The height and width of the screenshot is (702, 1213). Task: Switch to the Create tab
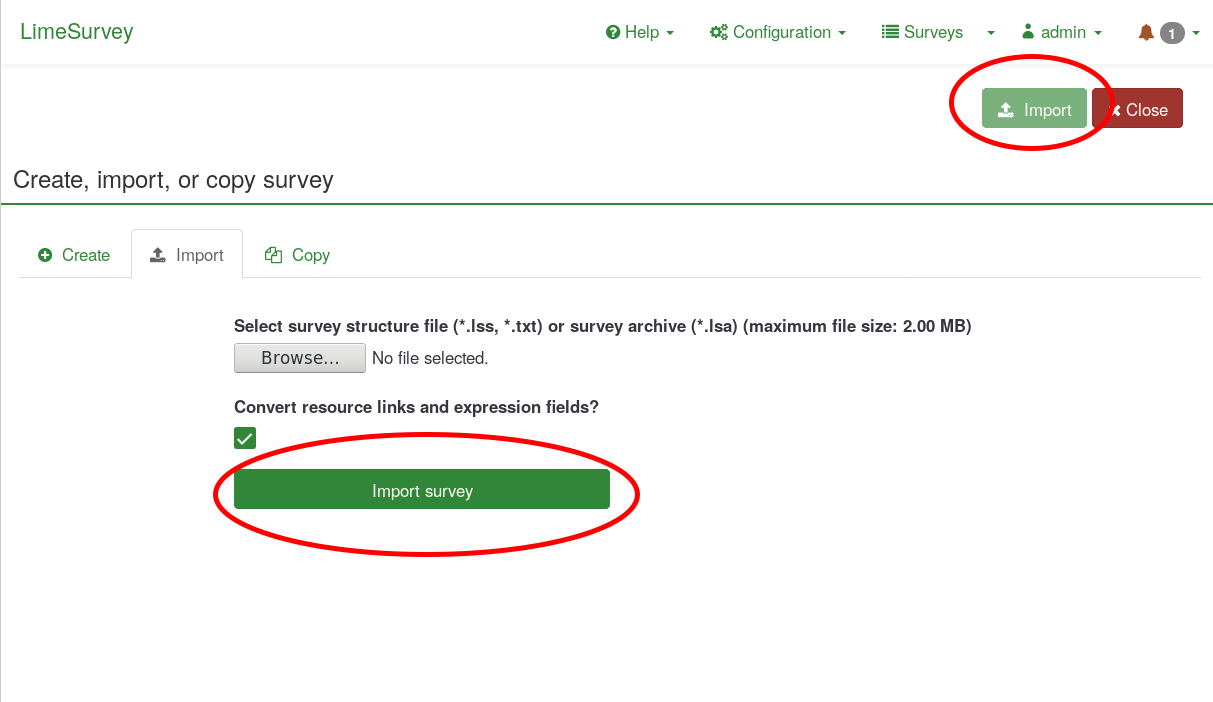pos(74,255)
